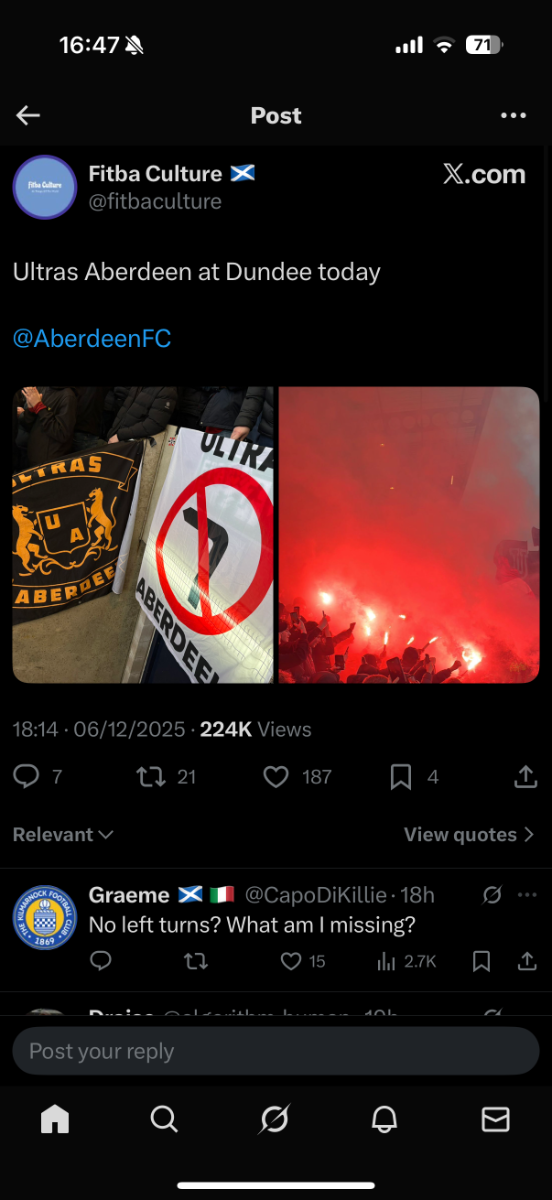Open the Notifications bell tab

tap(385, 1120)
